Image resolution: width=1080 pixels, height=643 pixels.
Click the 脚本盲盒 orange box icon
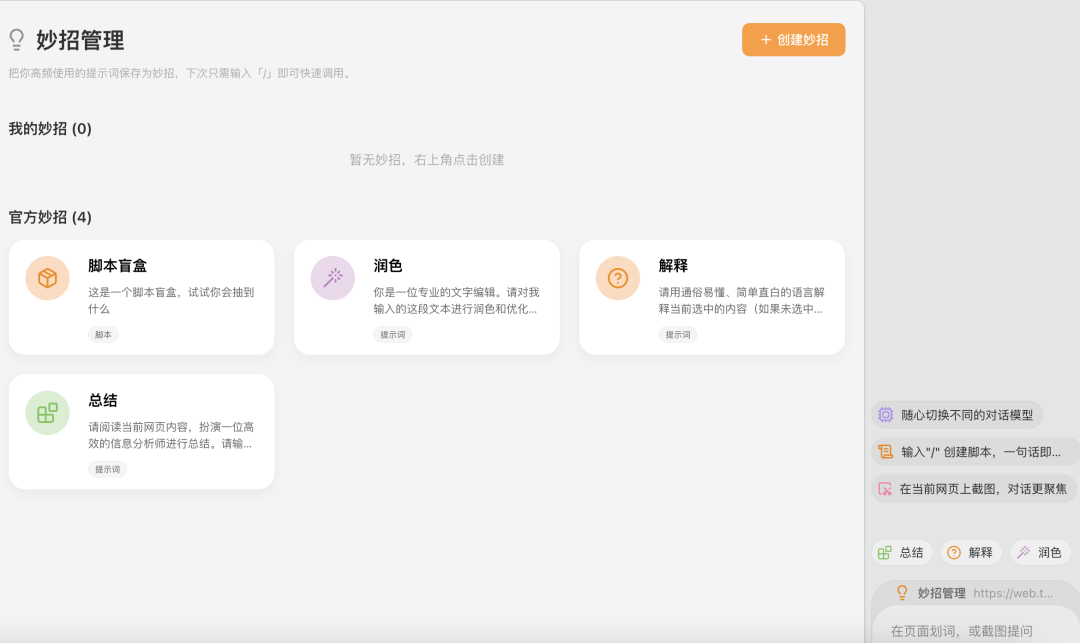click(47, 278)
